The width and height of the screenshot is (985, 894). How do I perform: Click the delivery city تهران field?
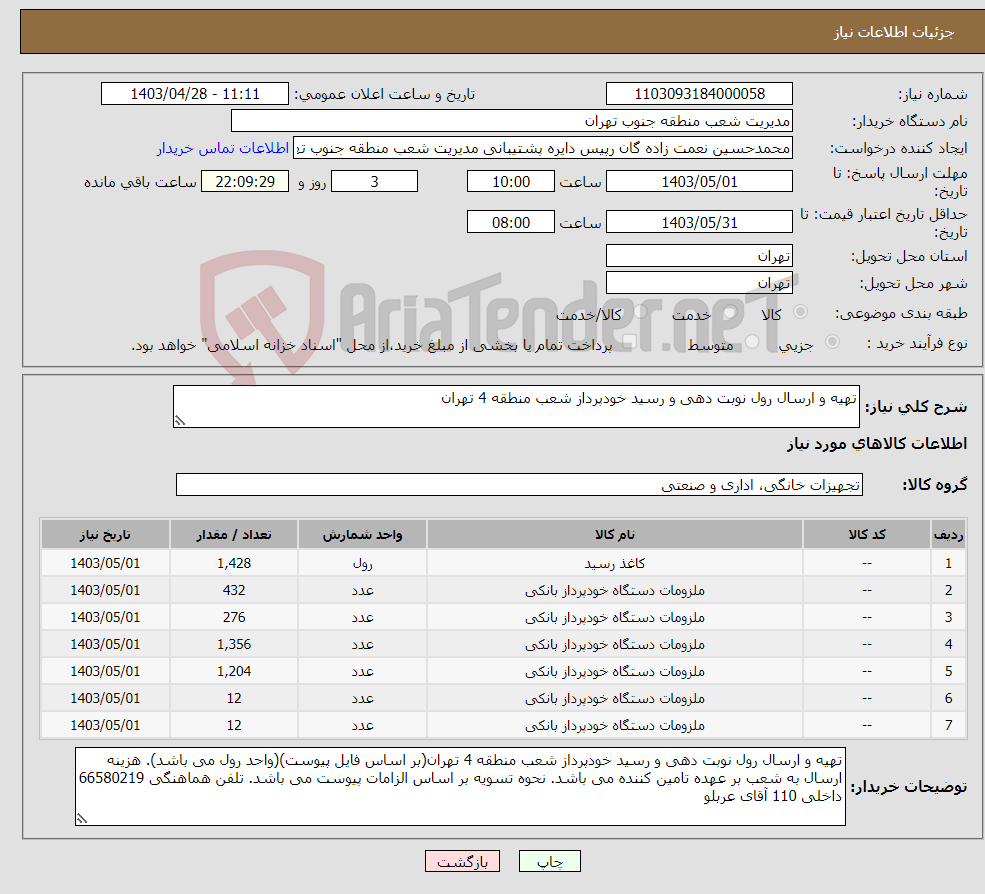699,283
